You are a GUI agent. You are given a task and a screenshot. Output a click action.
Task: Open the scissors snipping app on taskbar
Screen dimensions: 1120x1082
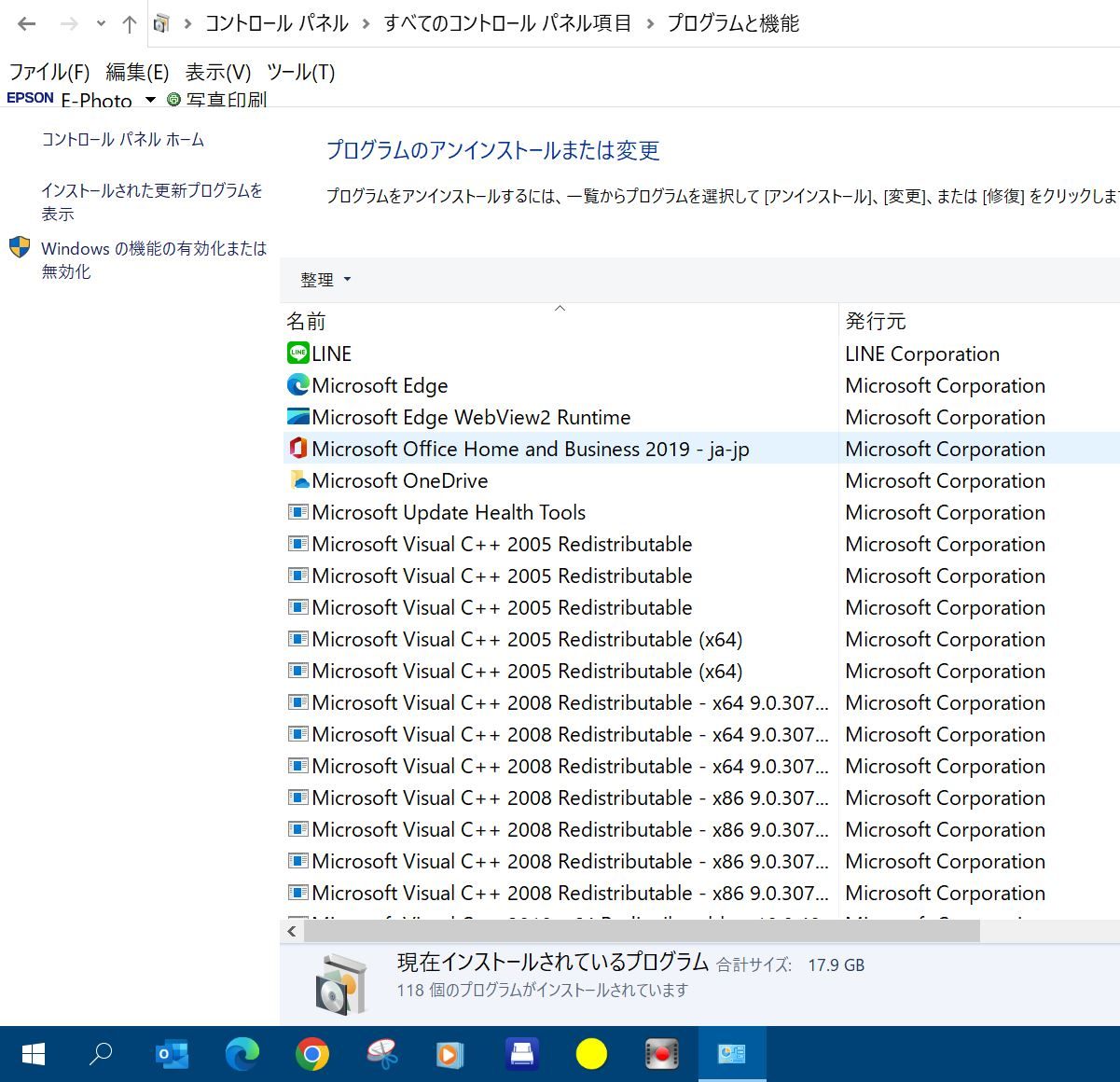pos(382,1054)
